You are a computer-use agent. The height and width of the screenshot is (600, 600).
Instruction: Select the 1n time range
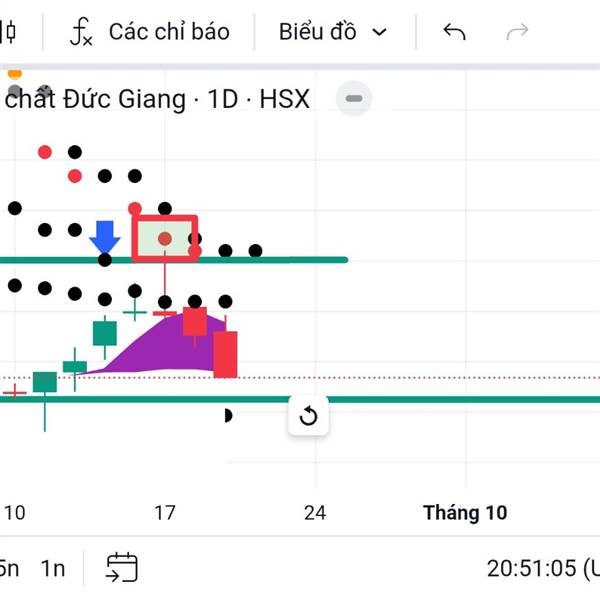[x=53, y=569]
